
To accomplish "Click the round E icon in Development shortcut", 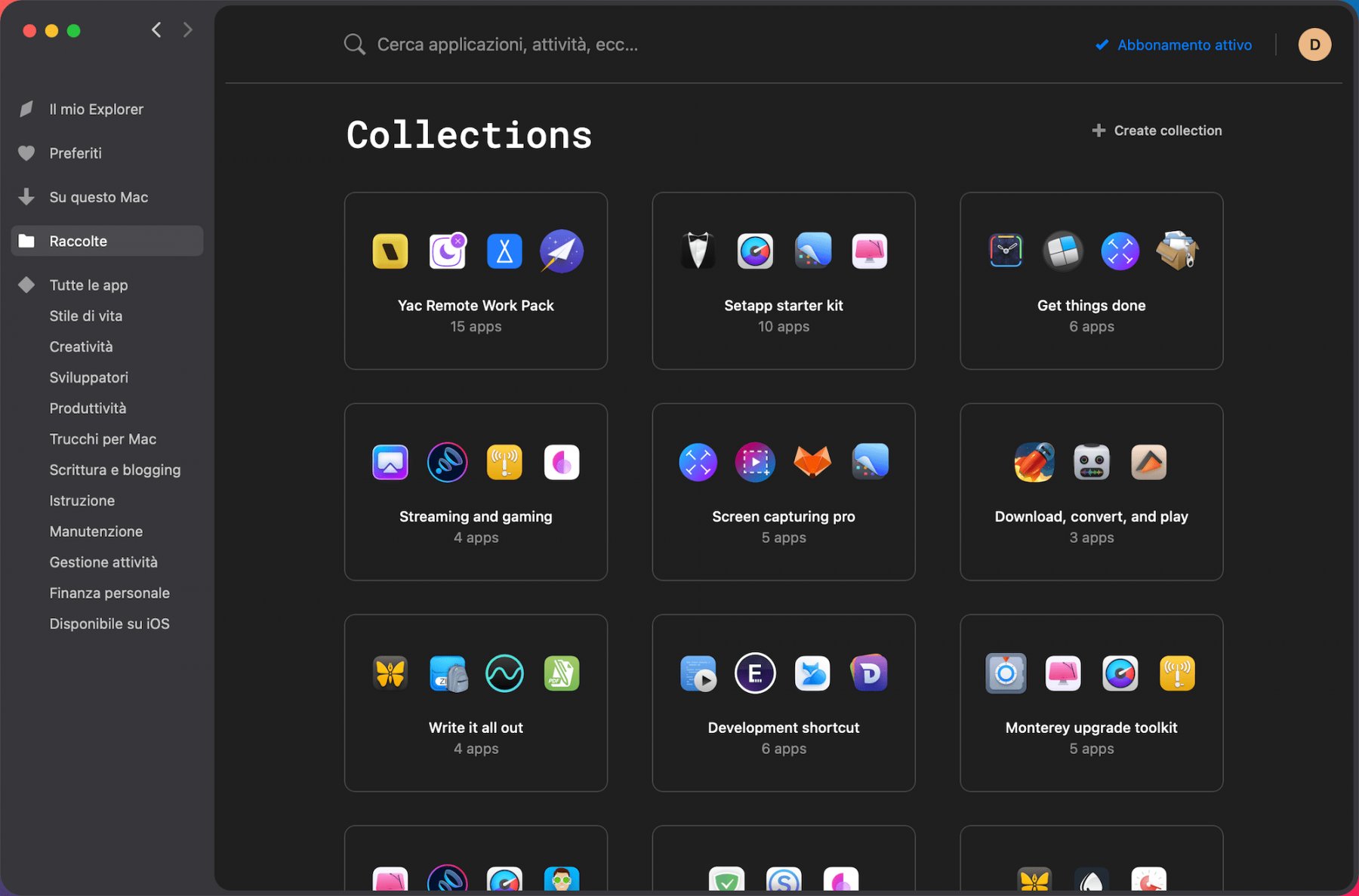I will pos(755,673).
